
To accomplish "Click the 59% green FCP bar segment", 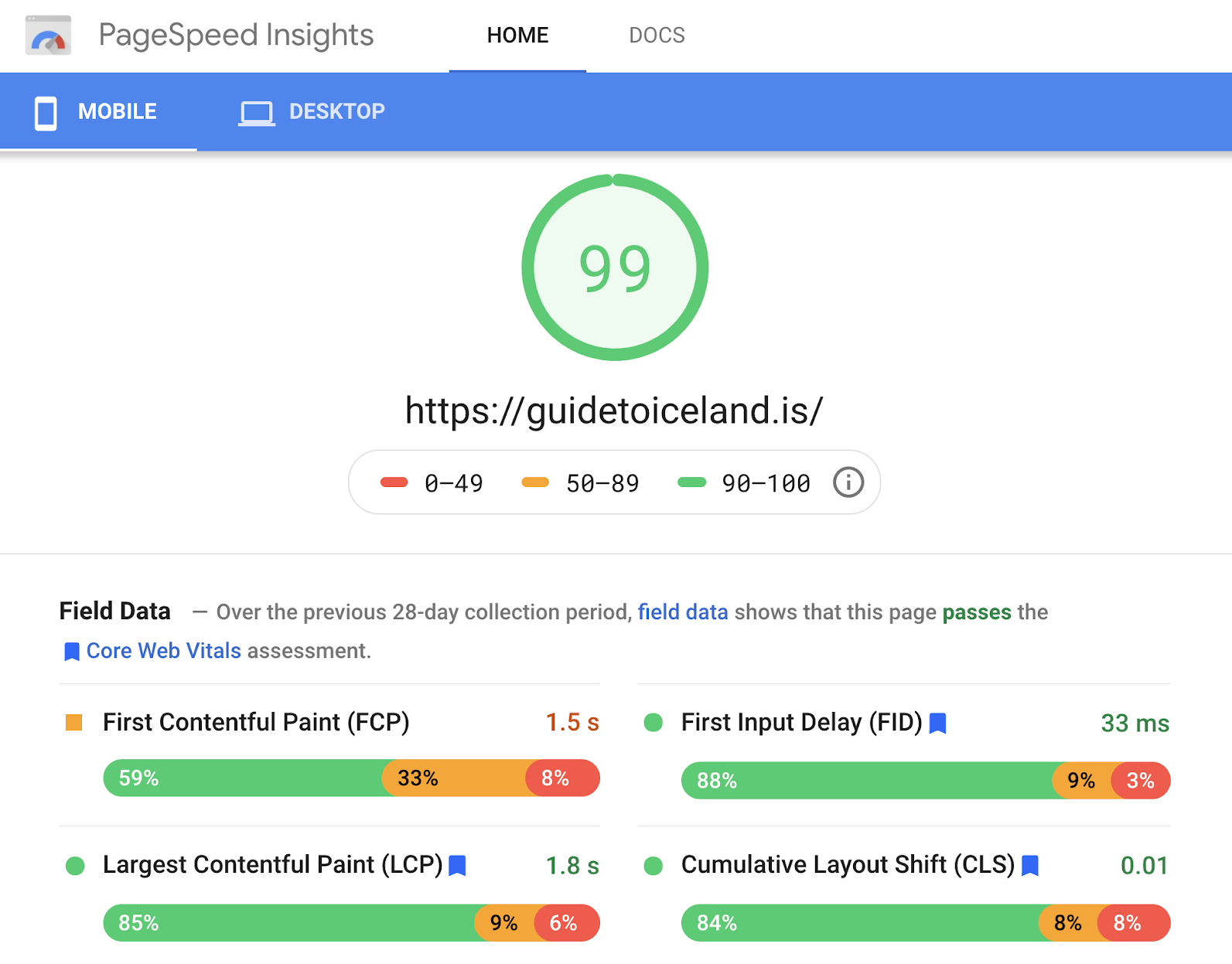I will point(243,778).
